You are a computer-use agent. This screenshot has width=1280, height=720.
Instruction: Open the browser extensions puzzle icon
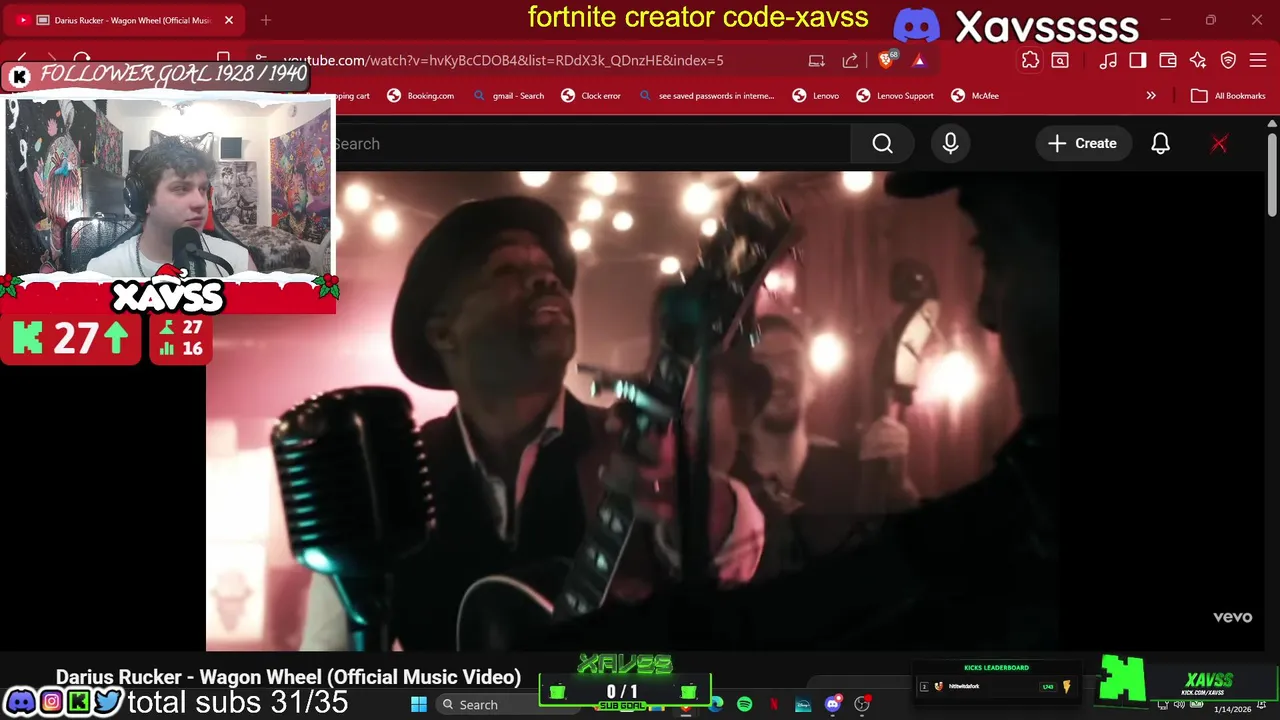(x=1030, y=61)
